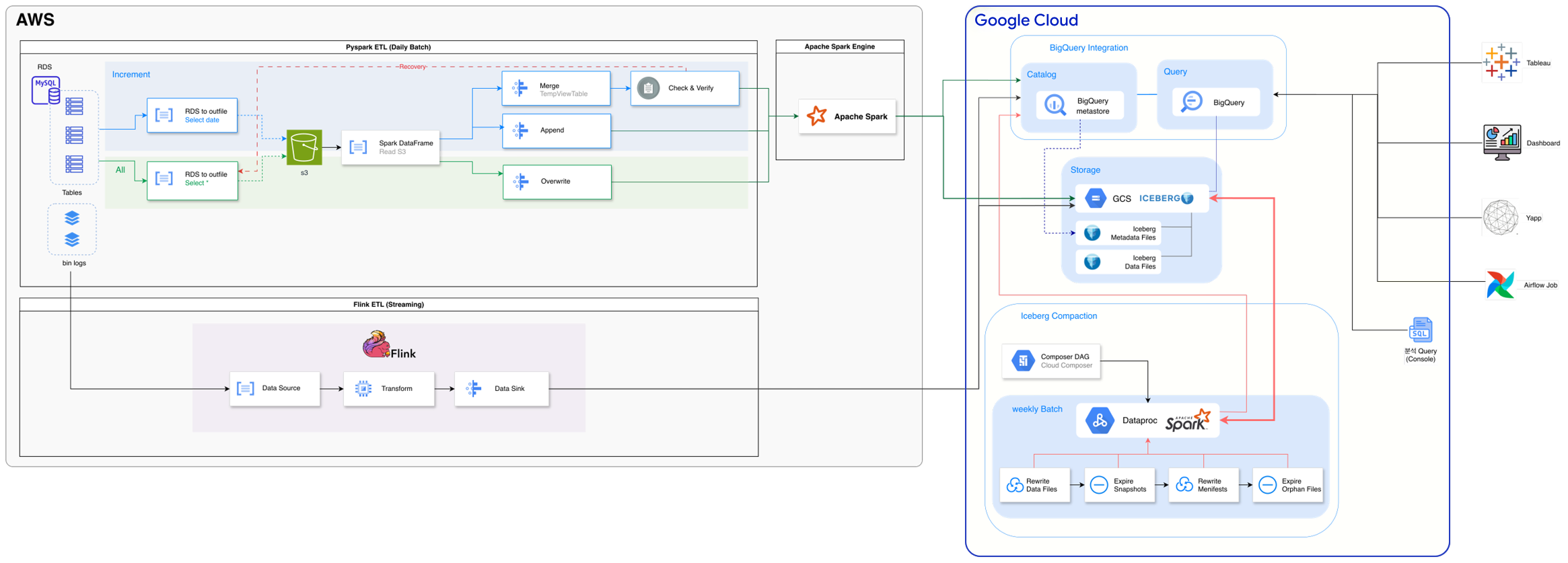This screenshot has width=1568, height=563.
Task: Click the AWS heading
Action: [35, 20]
